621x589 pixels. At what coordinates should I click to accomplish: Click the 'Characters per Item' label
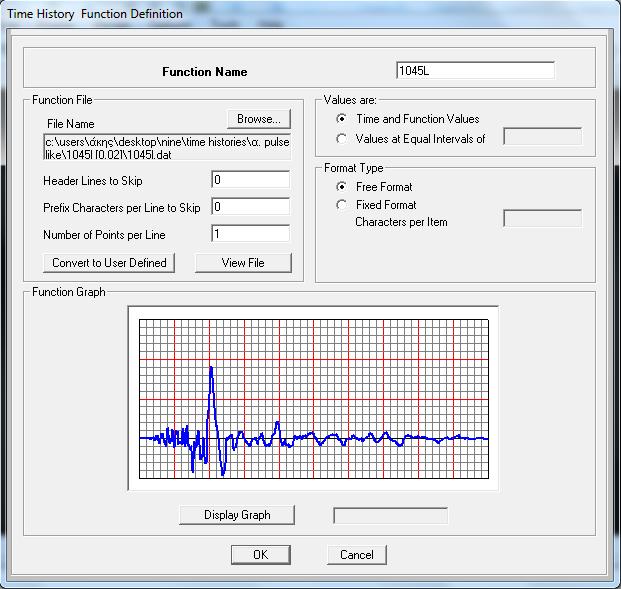pyautogui.click(x=401, y=222)
